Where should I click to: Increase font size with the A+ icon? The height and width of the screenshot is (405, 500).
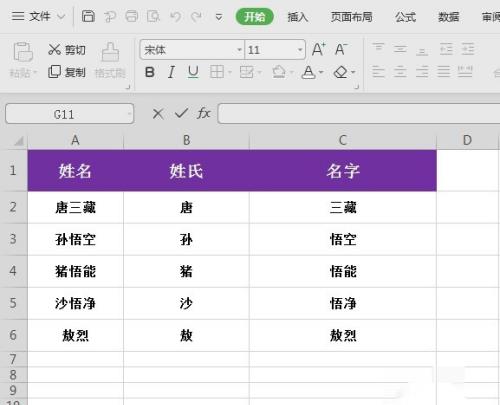(x=319, y=50)
